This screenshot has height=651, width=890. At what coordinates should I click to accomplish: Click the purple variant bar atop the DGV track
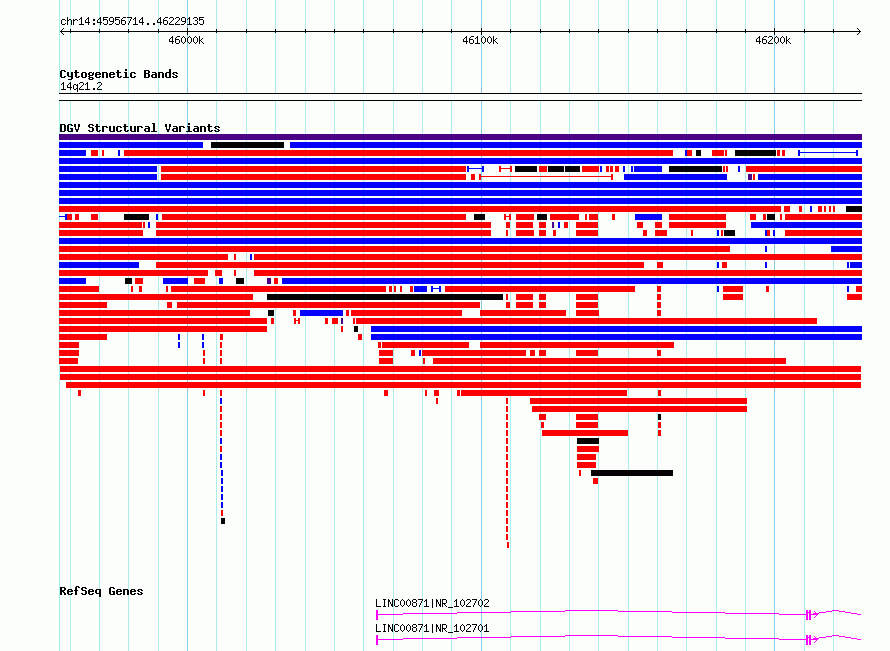click(x=460, y=137)
